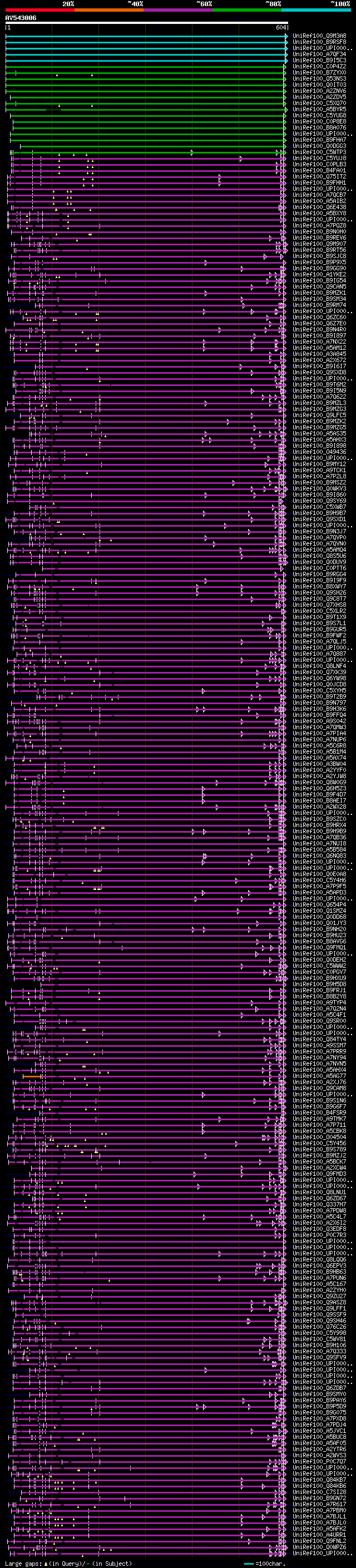This screenshot has width=356, height=1568.
Task: Select hit label UniRef100_B9SMY0
Action: [x=319, y=1394]
